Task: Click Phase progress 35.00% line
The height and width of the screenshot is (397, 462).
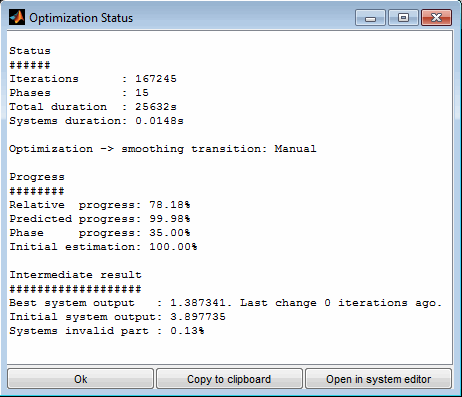Action: 100,233
